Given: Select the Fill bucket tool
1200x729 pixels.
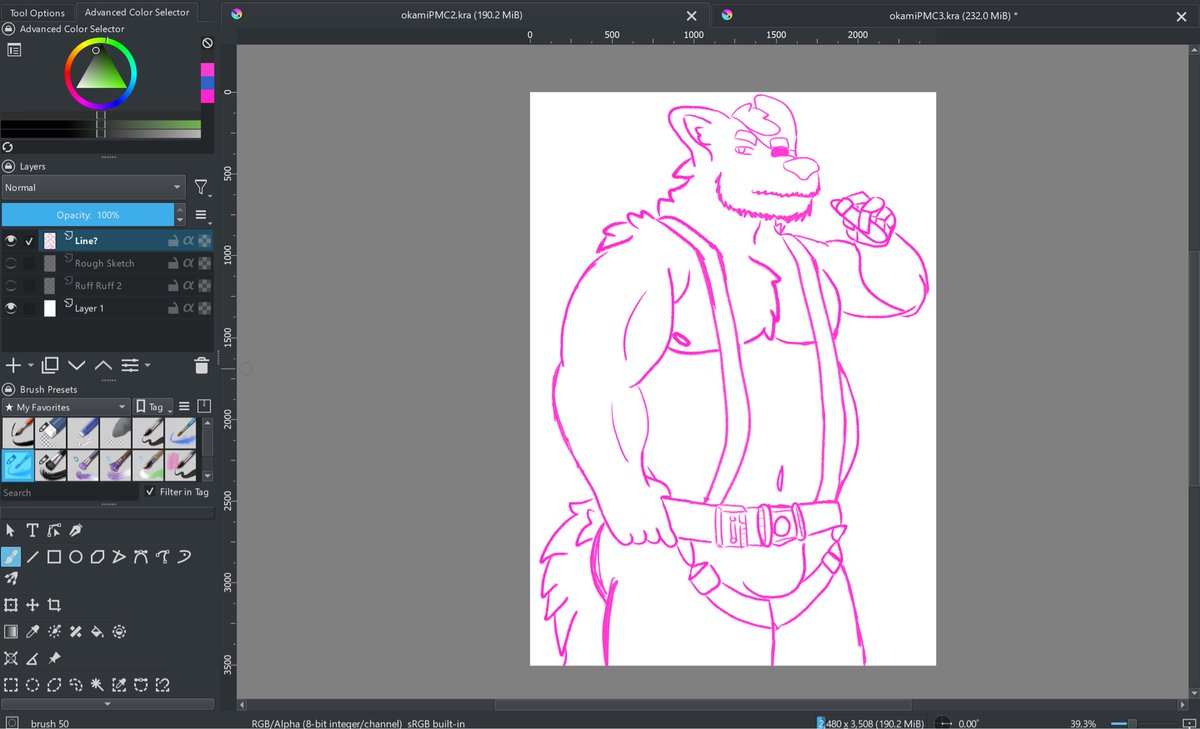Looking at the screenshot, I should coord(98,631).
